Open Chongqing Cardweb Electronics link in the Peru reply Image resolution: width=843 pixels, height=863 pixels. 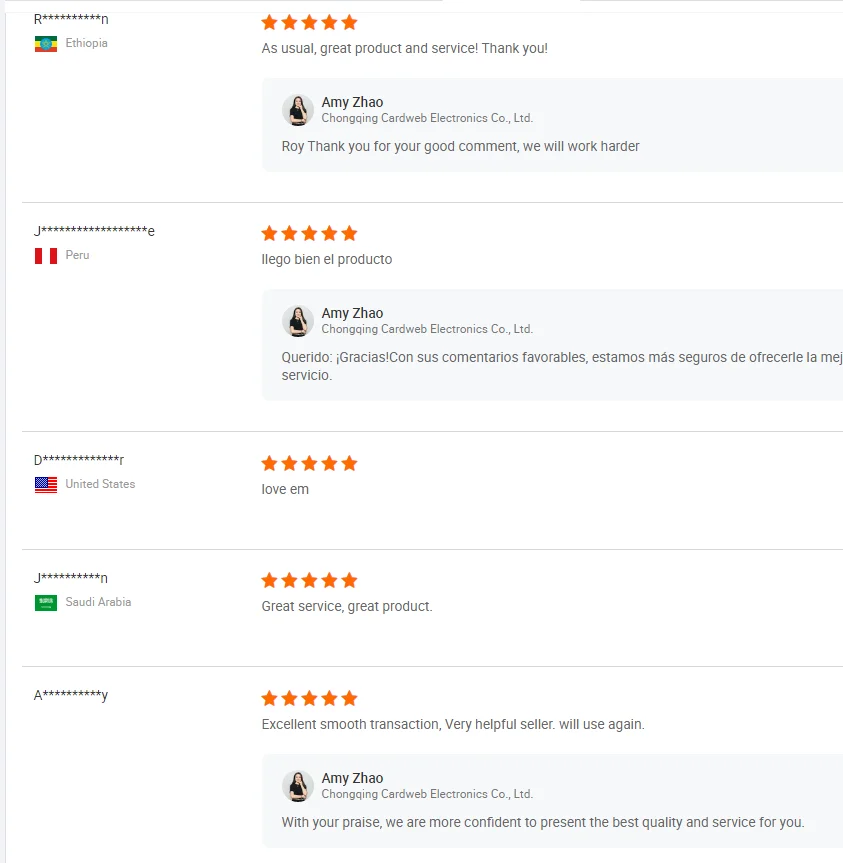coord(427,329)
